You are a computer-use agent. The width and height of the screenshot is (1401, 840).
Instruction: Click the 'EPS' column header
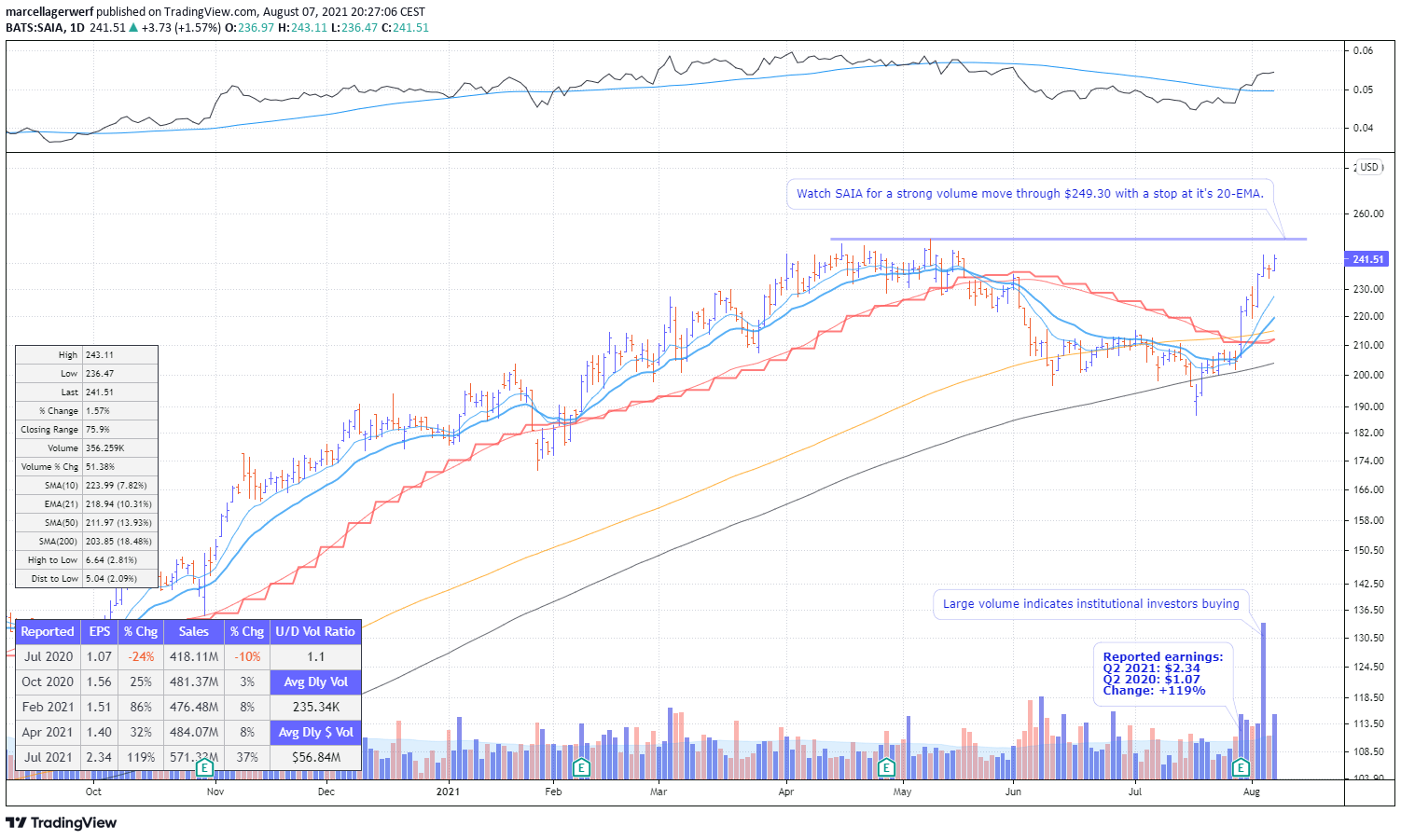coord(100,632)
